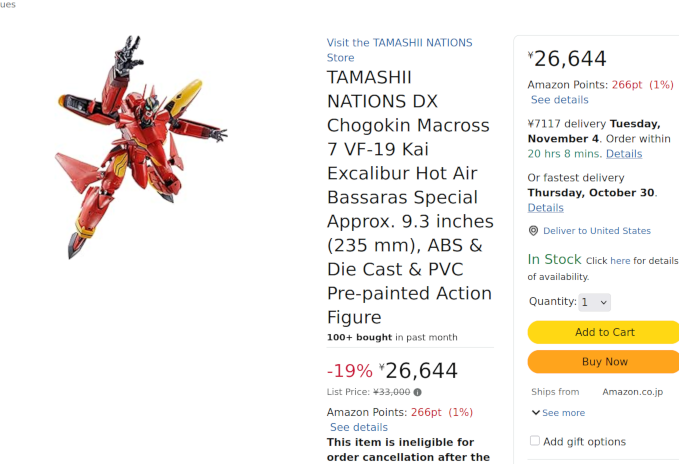Expand the See more shipping info
The height and width of the screenshot is (464, 679).
[558, 413]
